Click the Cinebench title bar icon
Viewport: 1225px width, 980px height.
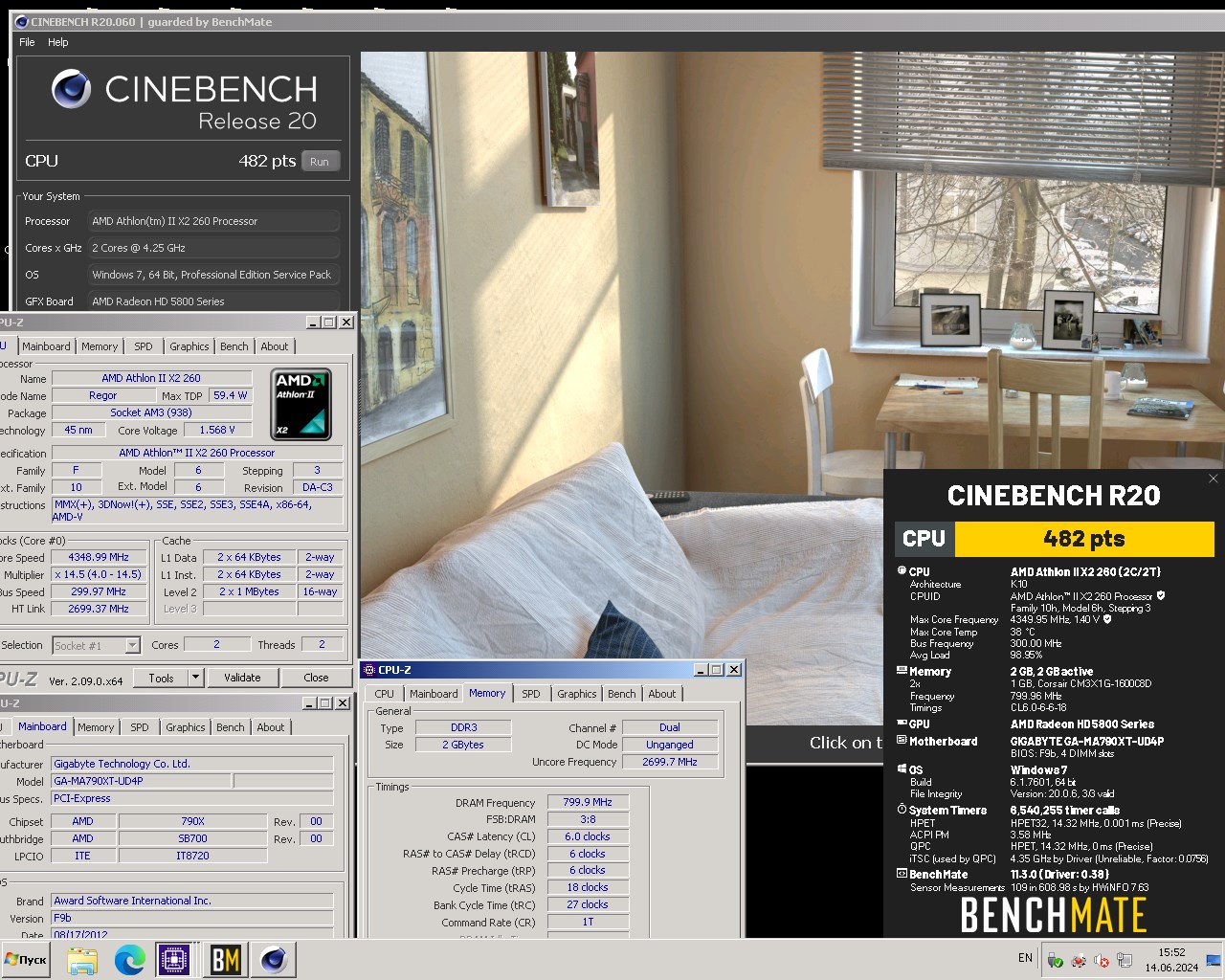[x=22, y=21]
